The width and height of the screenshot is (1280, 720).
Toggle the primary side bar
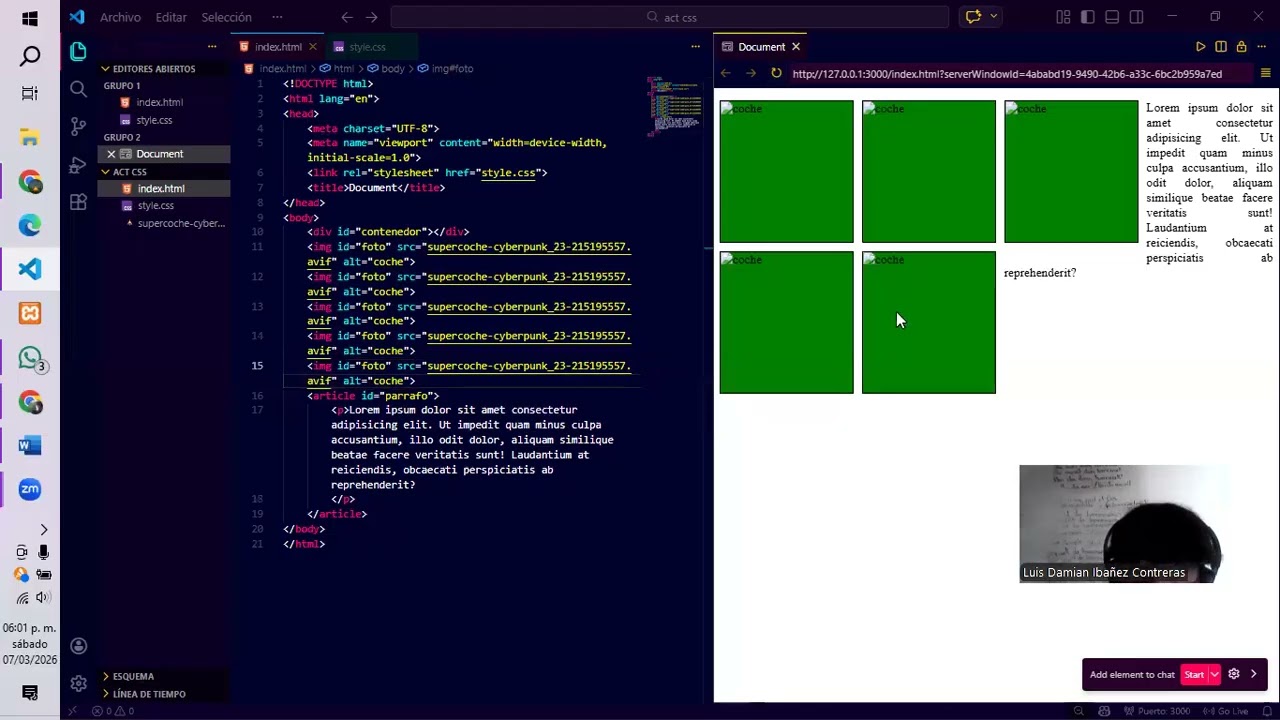click(x=1087, y=17)
